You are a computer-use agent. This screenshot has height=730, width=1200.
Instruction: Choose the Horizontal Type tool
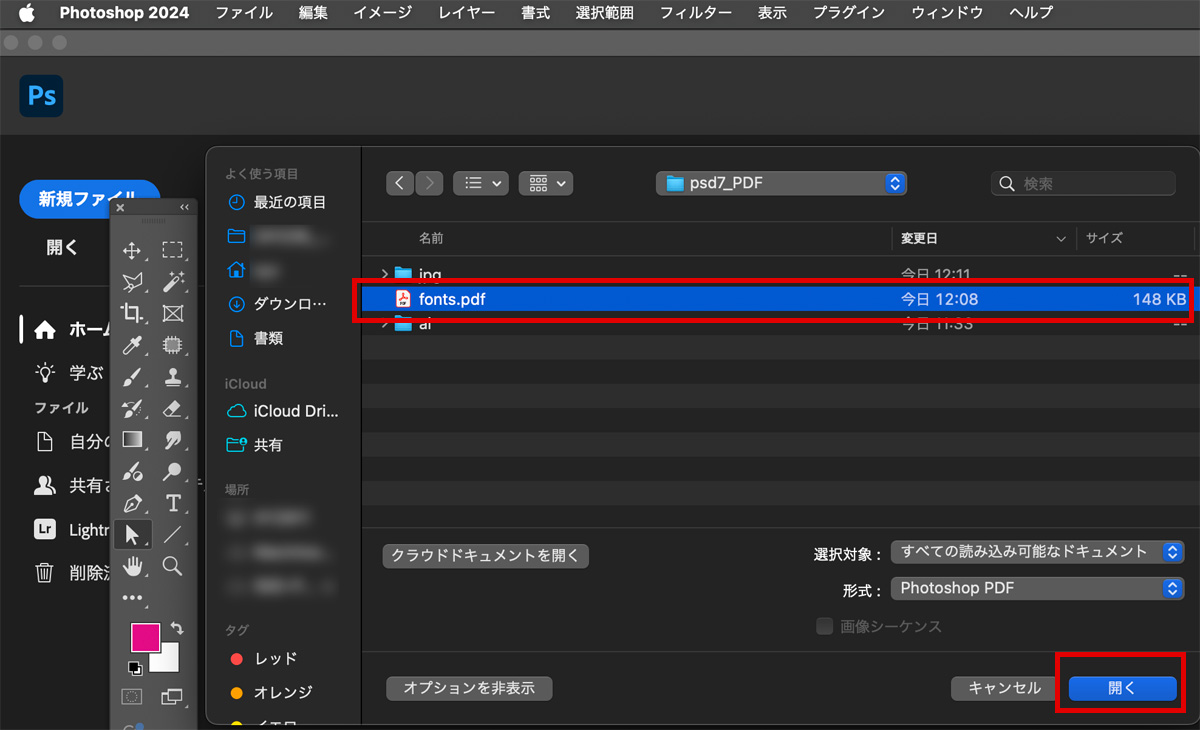172,503
